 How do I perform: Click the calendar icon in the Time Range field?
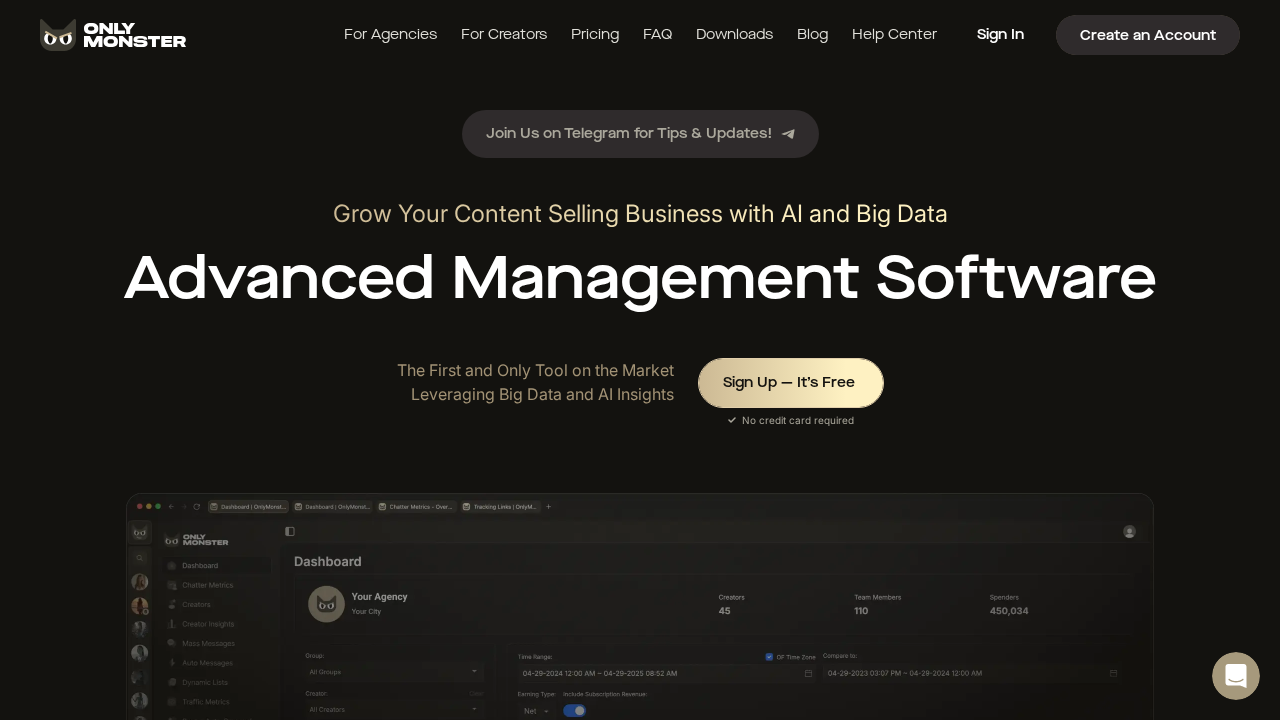(808, 673)
